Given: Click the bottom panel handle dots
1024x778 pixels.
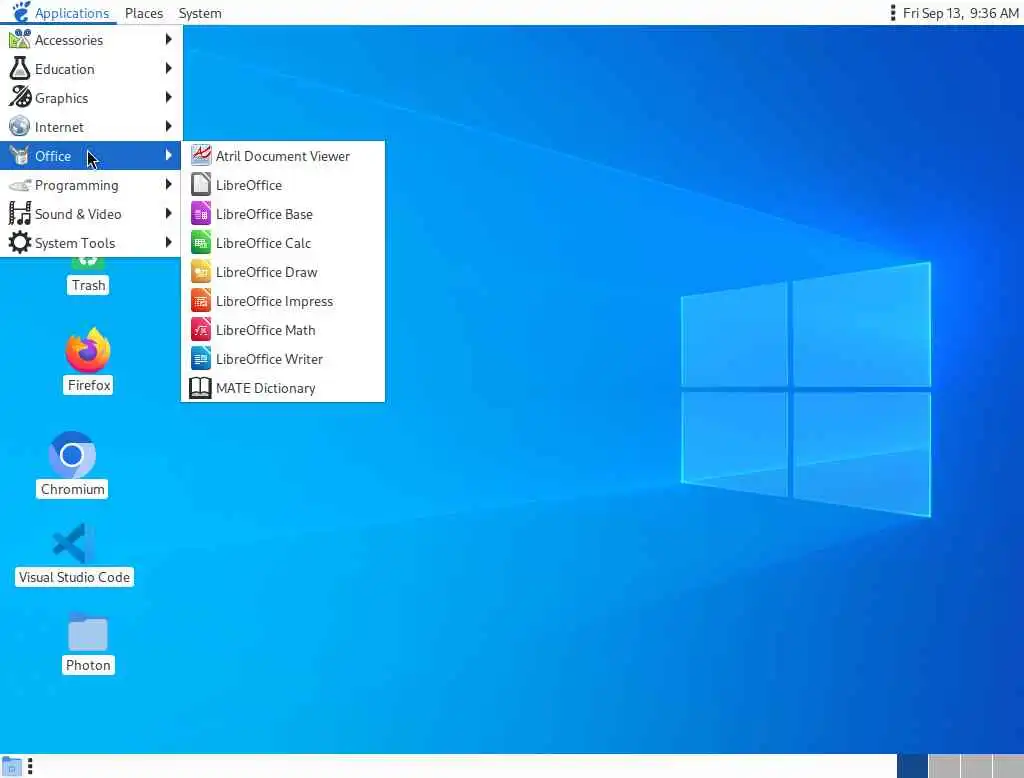Looking at the screenshot, I should [x=30, y=766].
